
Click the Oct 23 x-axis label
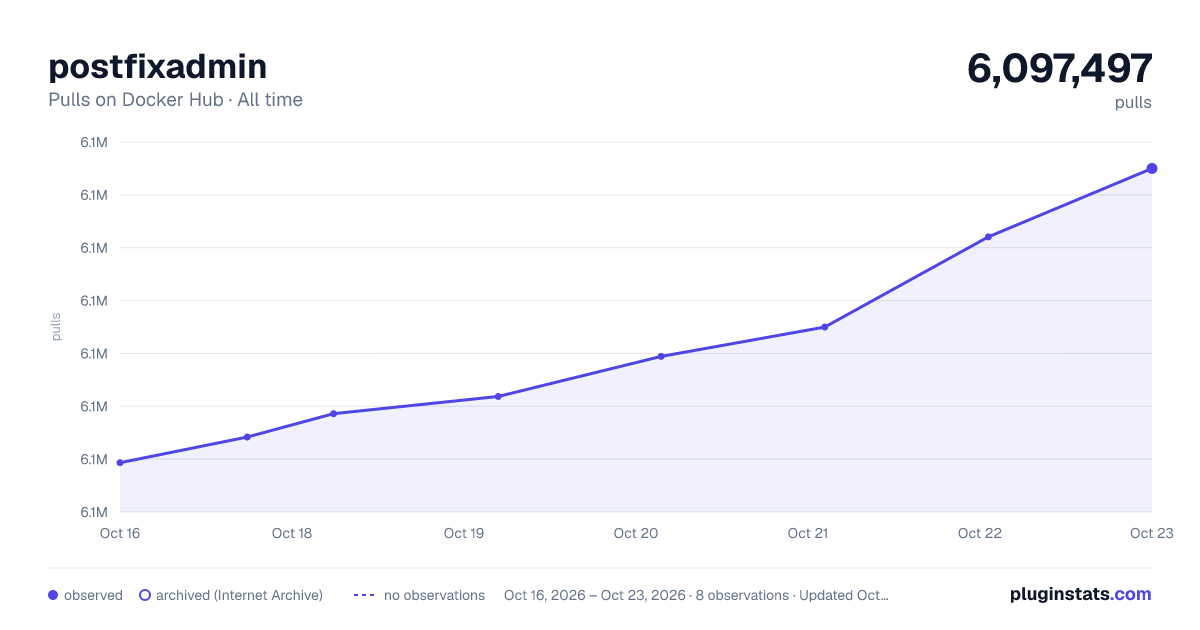click(x=1152, y=533)
